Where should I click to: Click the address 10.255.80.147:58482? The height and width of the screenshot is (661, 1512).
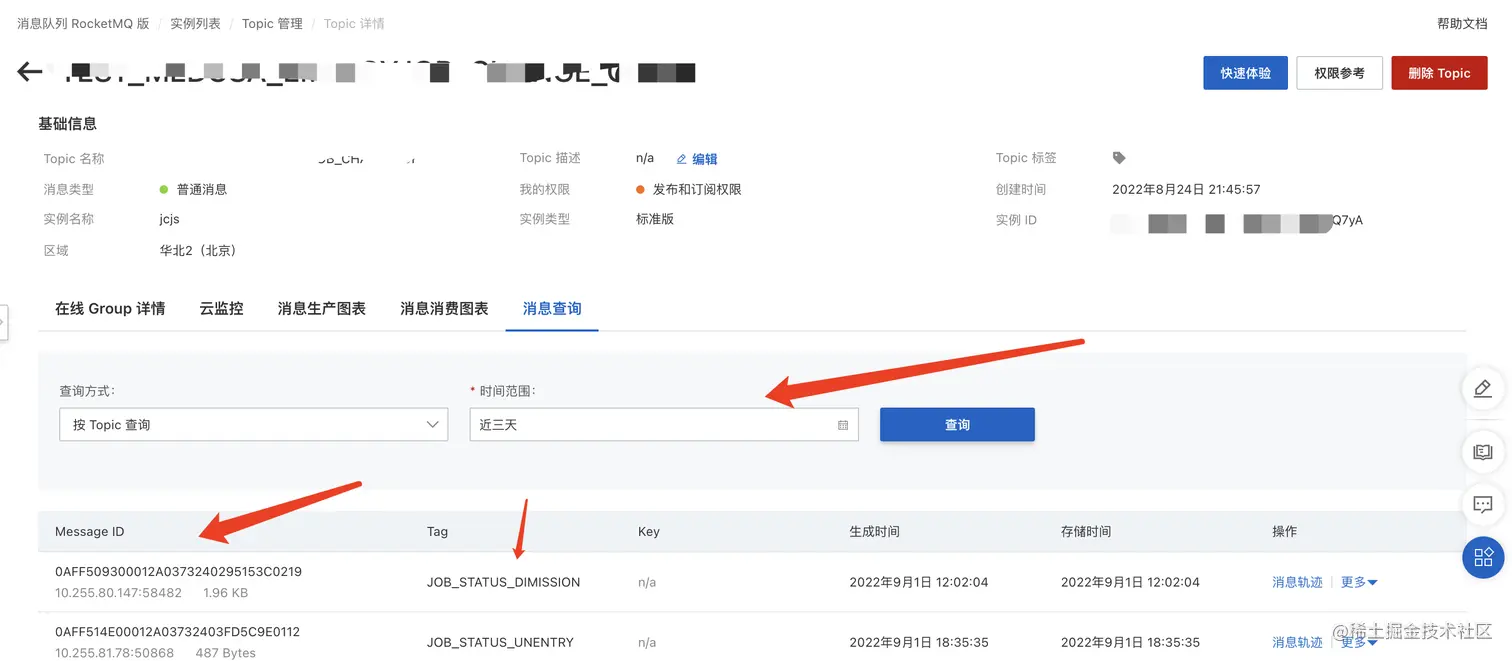pos(118,593)
